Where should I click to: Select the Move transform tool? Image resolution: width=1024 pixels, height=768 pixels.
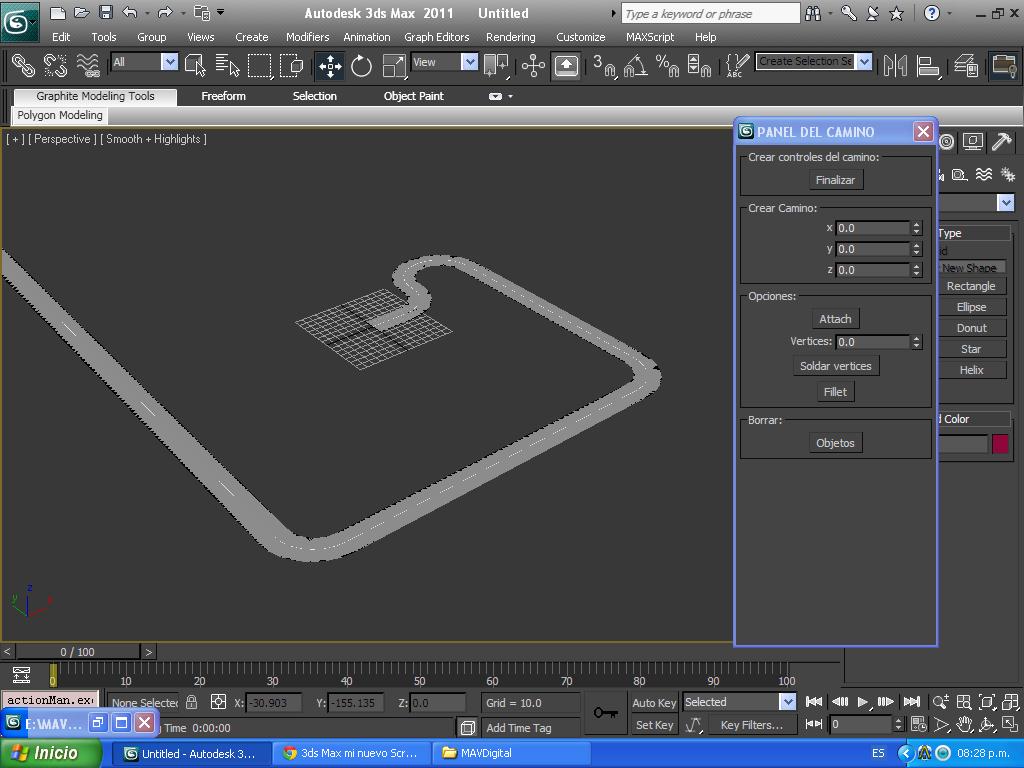(329, 66)
